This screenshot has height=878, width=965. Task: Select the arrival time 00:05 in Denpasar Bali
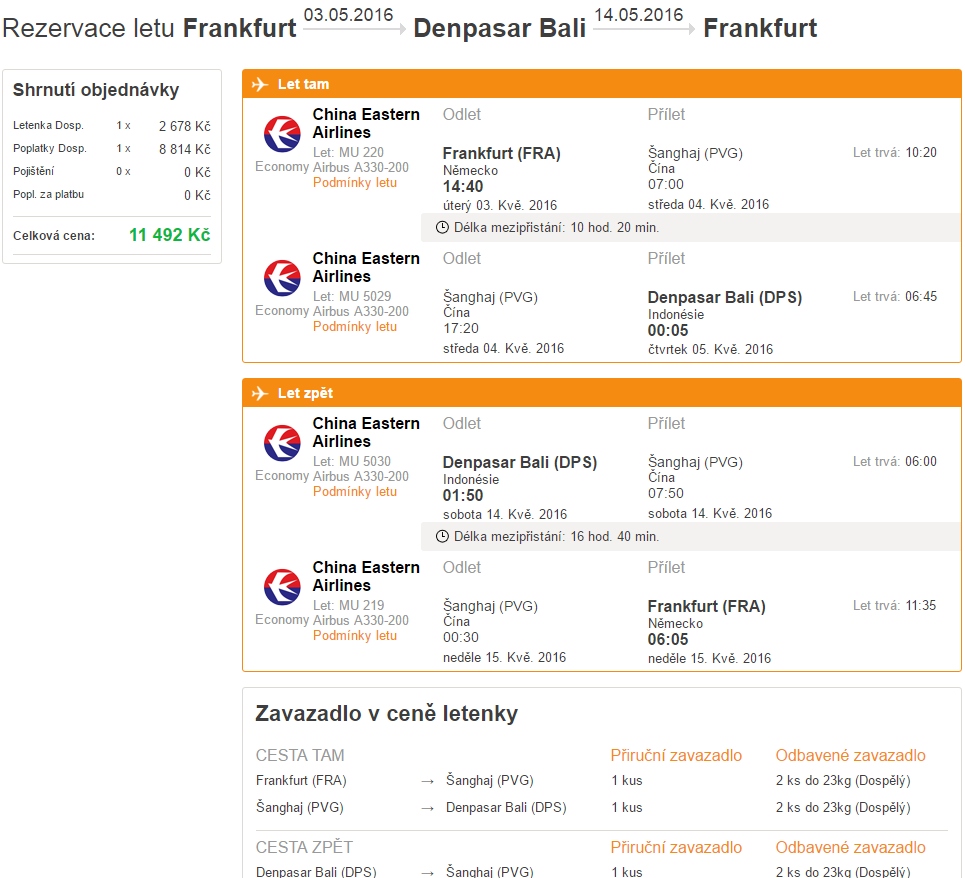pyautogui.click(x=668, y=330)
